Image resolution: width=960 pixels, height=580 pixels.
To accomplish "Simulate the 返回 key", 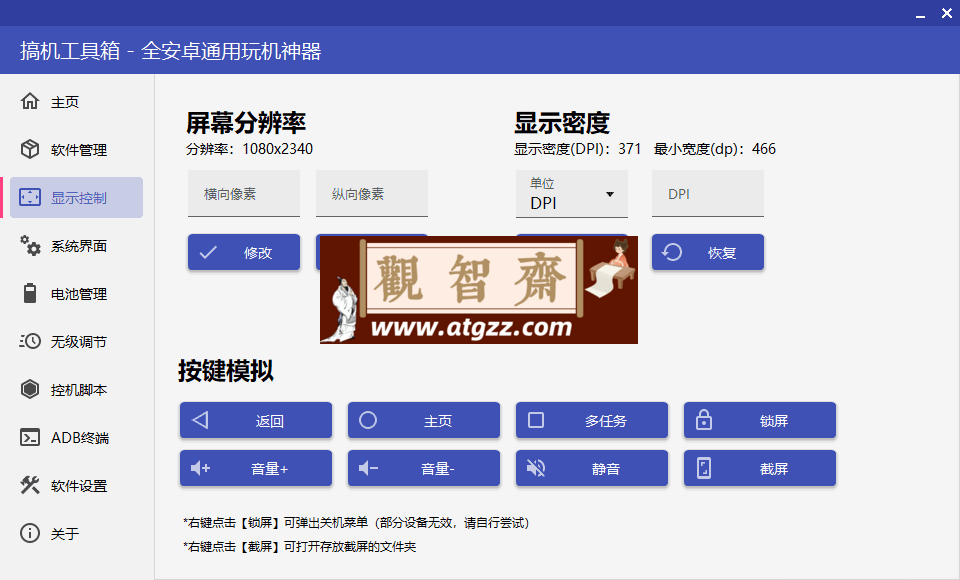I will coord(256,420).
